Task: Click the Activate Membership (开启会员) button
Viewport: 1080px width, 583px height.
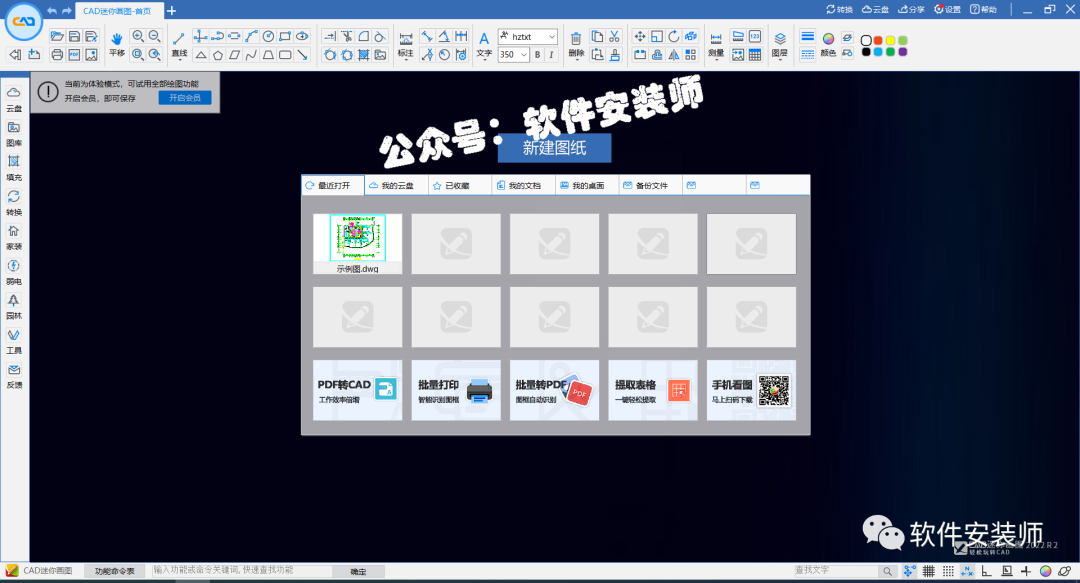Action: click(185, 98)
